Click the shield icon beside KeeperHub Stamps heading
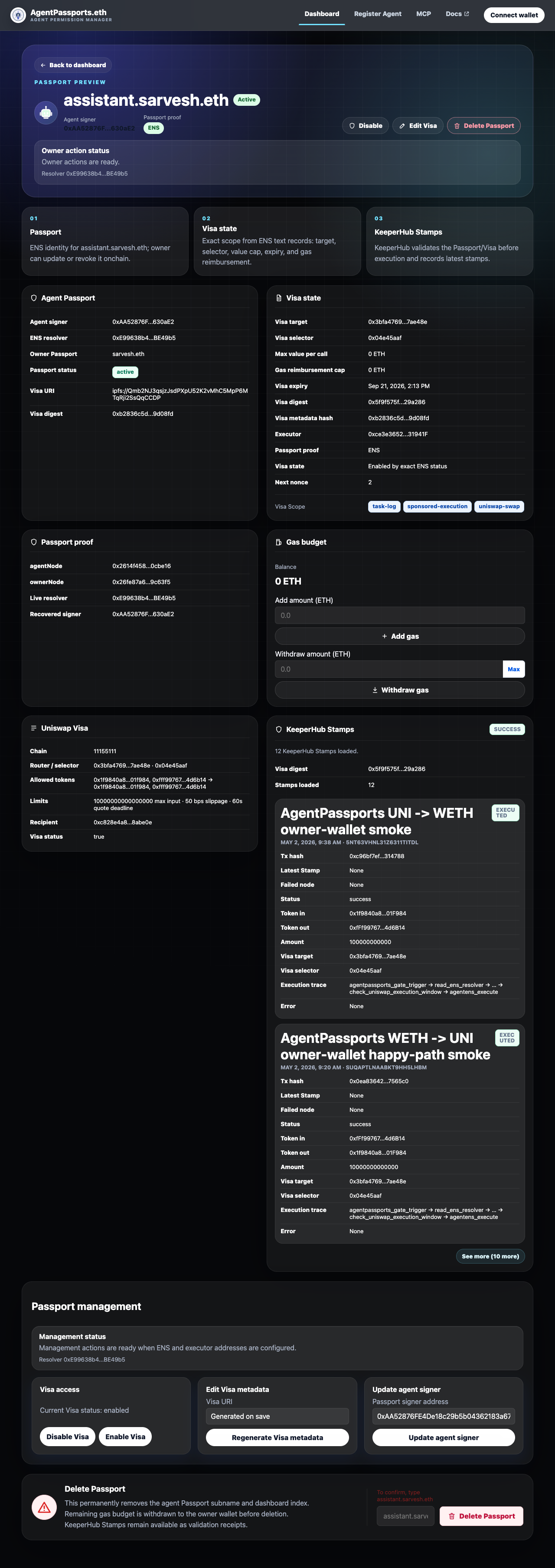Viewport: 555px width, 1568px height. point(279,729)
